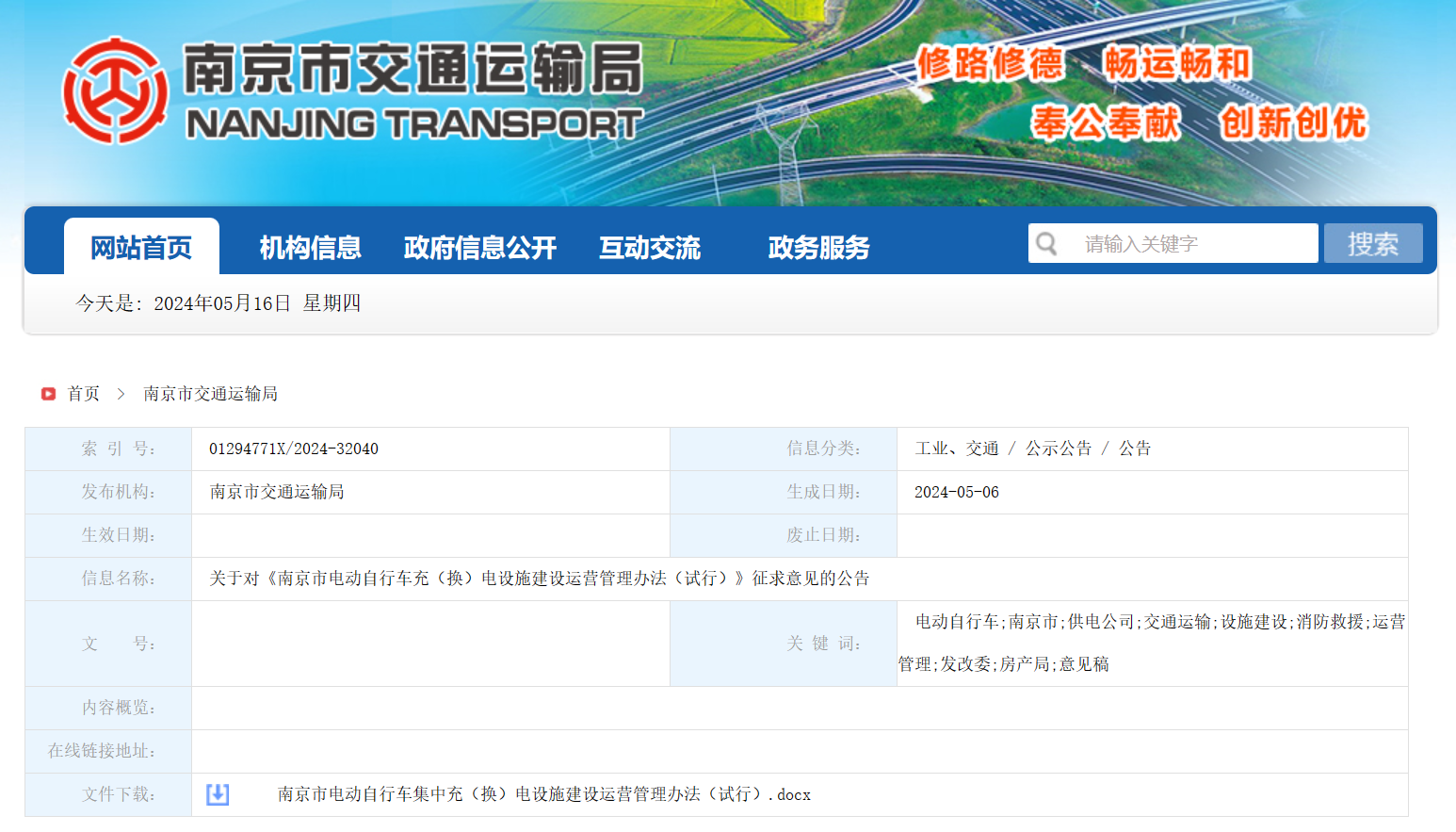The width and height of the screenshot is (1456, 832).
Task: Click the 南京市交通运输局 banner title
Action: coord(413,70)
